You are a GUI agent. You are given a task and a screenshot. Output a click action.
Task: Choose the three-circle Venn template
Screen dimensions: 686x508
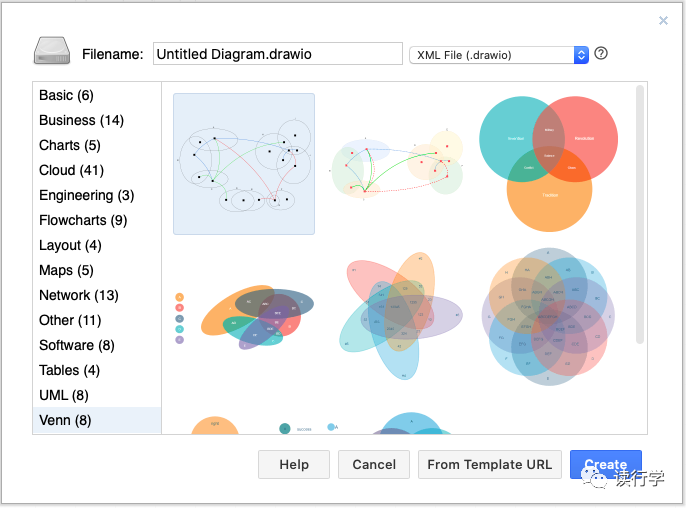click(x=549, y=164)
